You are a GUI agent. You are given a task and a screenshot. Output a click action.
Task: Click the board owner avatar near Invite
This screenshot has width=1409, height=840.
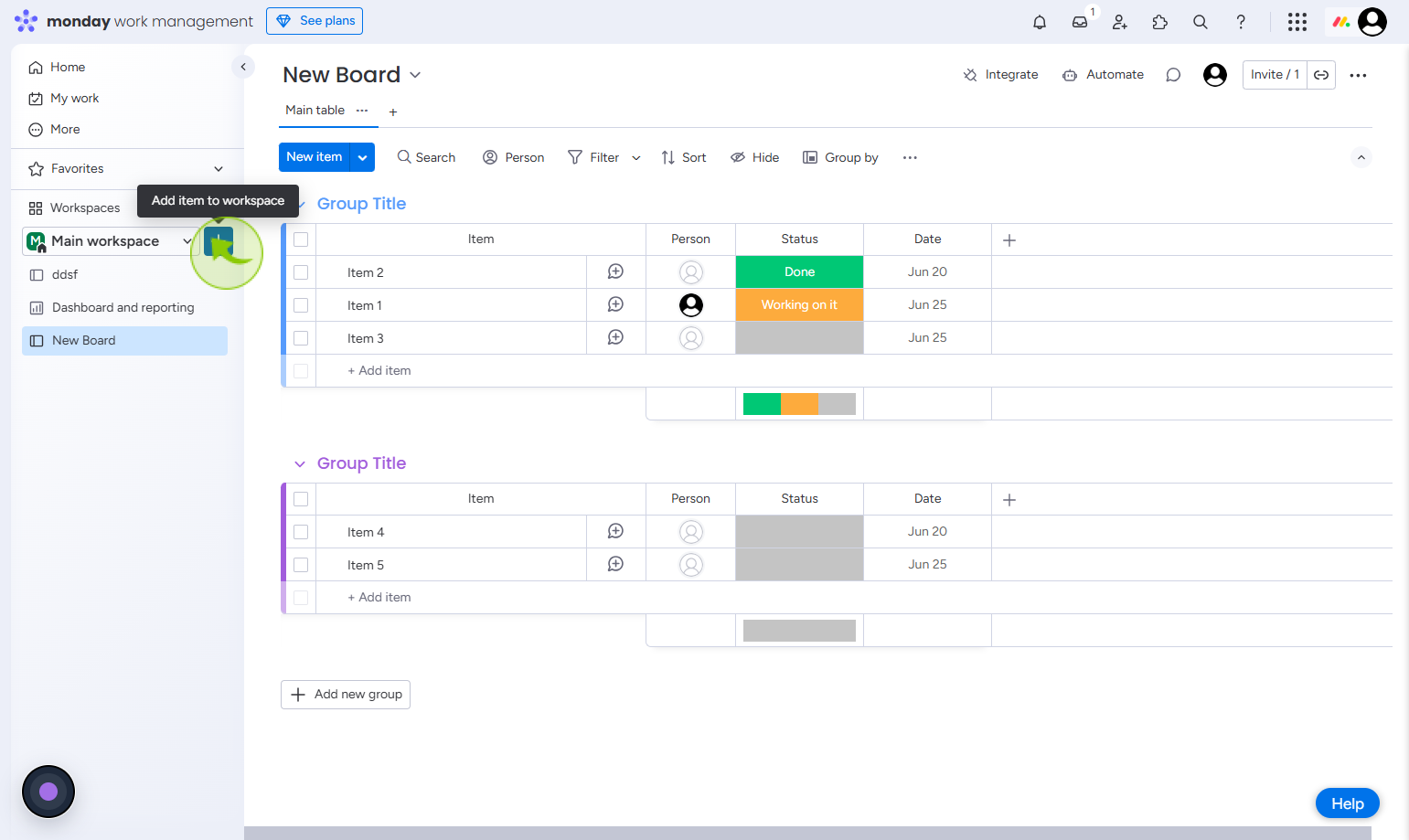point(1215,75)
